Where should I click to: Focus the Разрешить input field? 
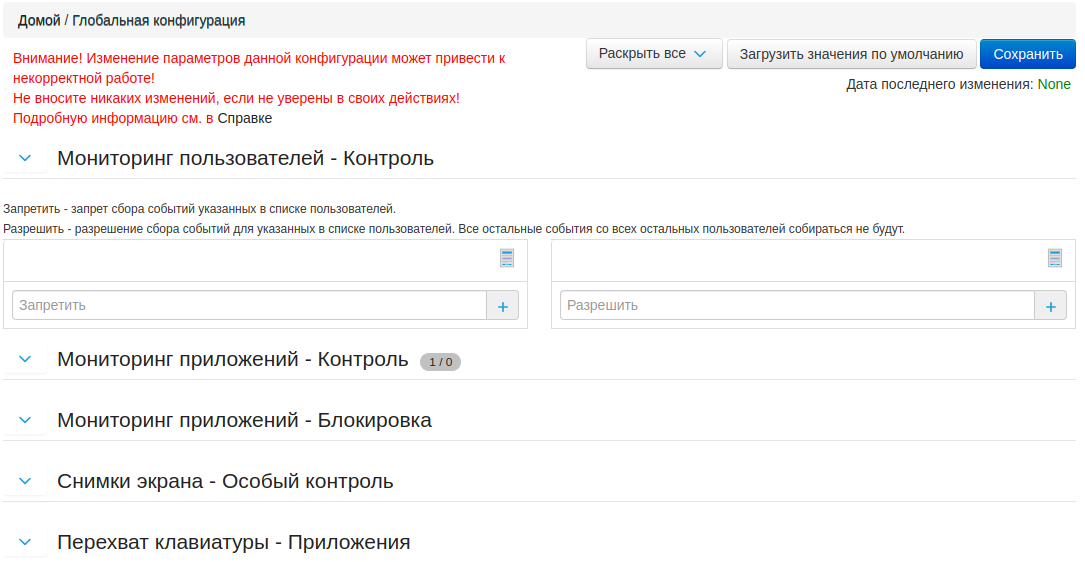[797, 305]
